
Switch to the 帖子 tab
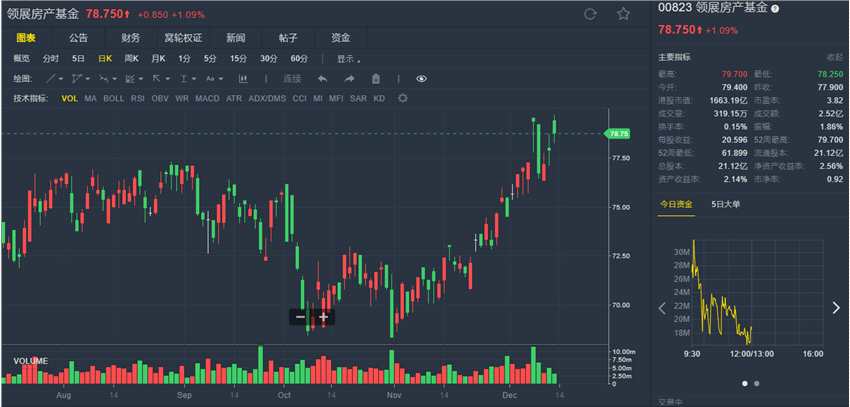(288, 38)
